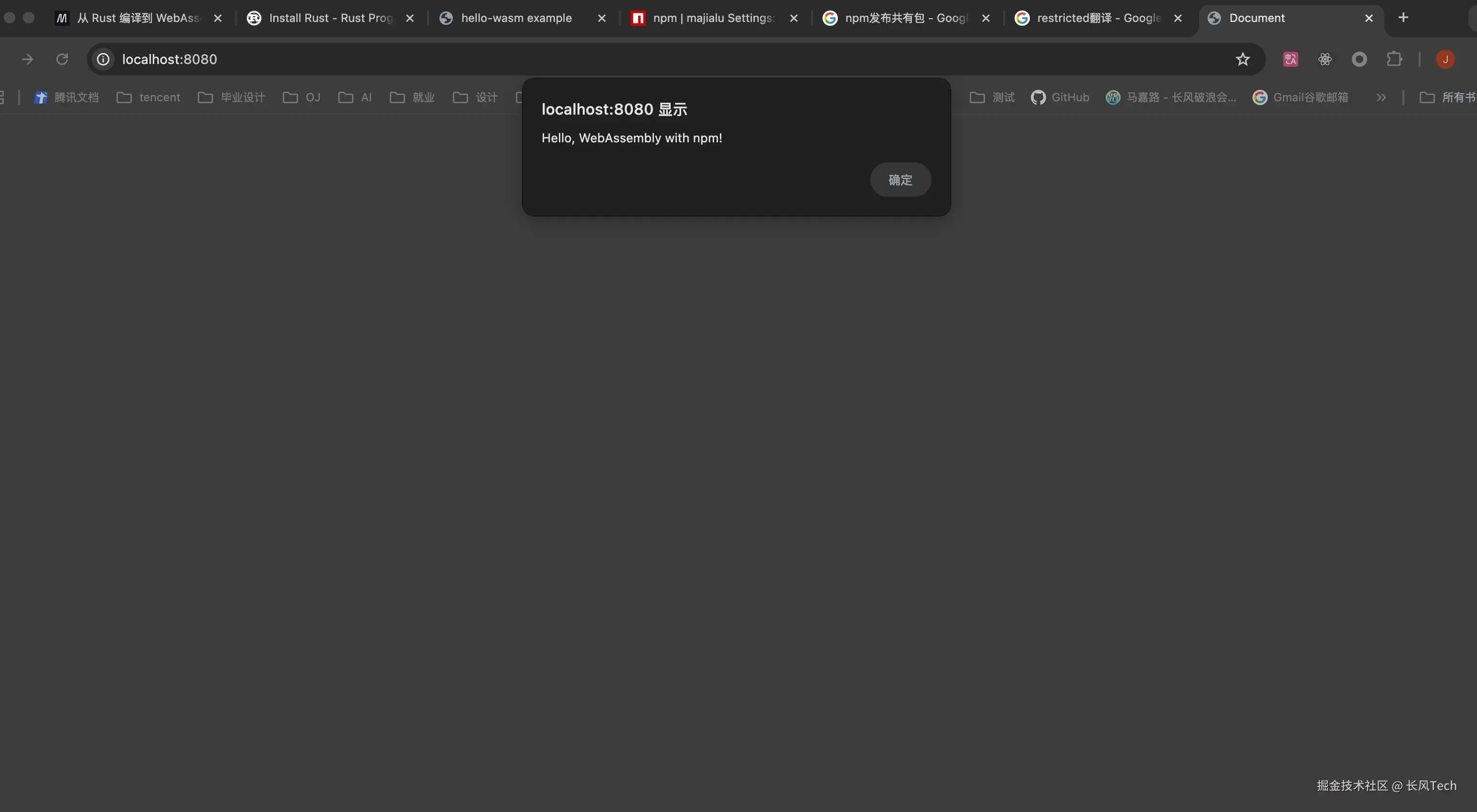The image size is (1477, 812).
Task: Open the GitHub bookmark
Action: pos(1060,97)
